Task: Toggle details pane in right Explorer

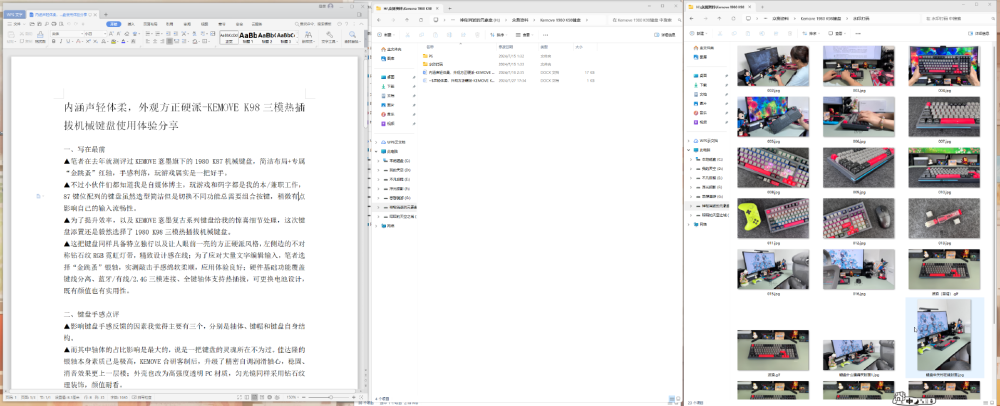Action: click(x=977, y=33)
